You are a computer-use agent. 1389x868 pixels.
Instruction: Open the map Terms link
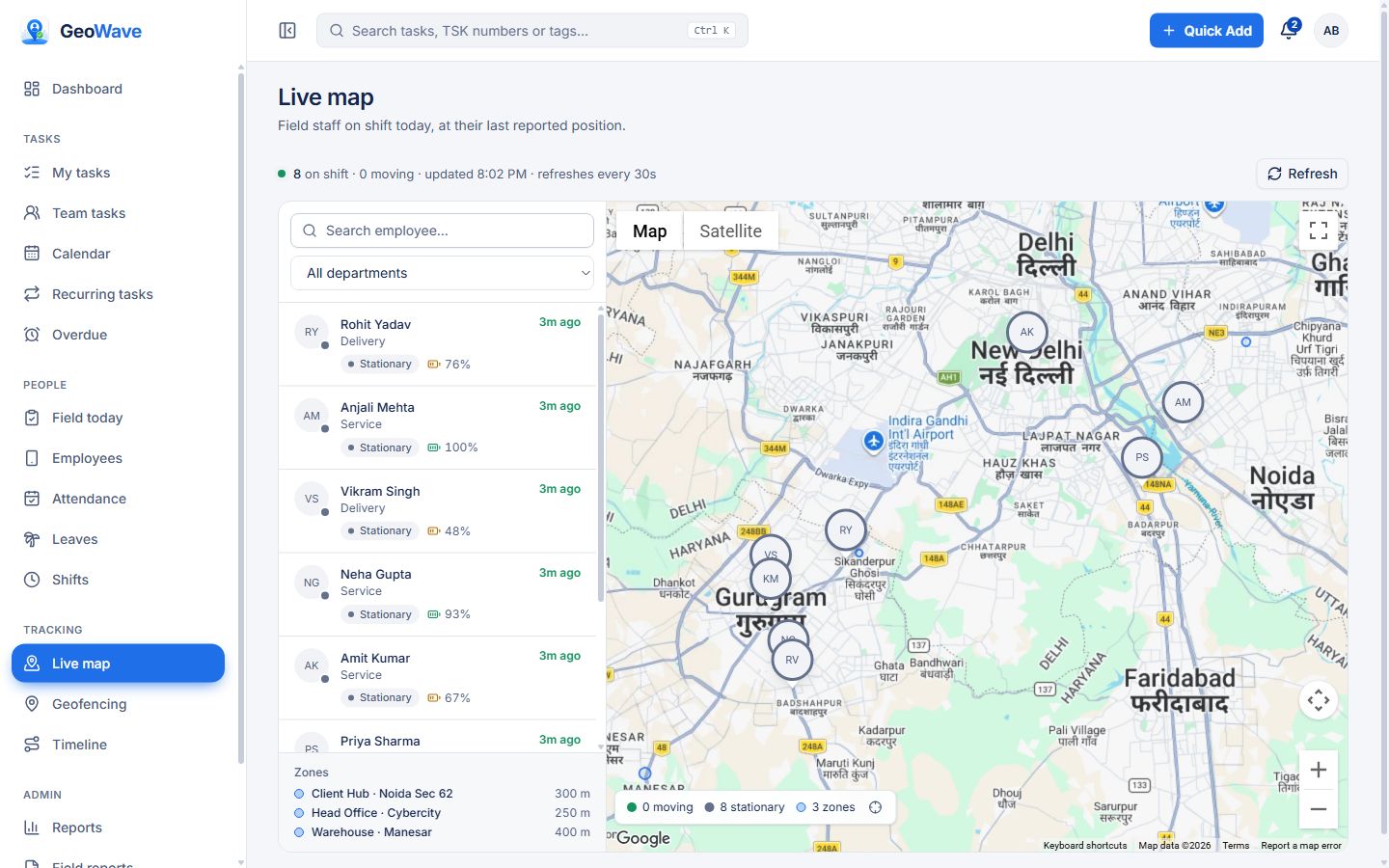[x=1236, y=846]
